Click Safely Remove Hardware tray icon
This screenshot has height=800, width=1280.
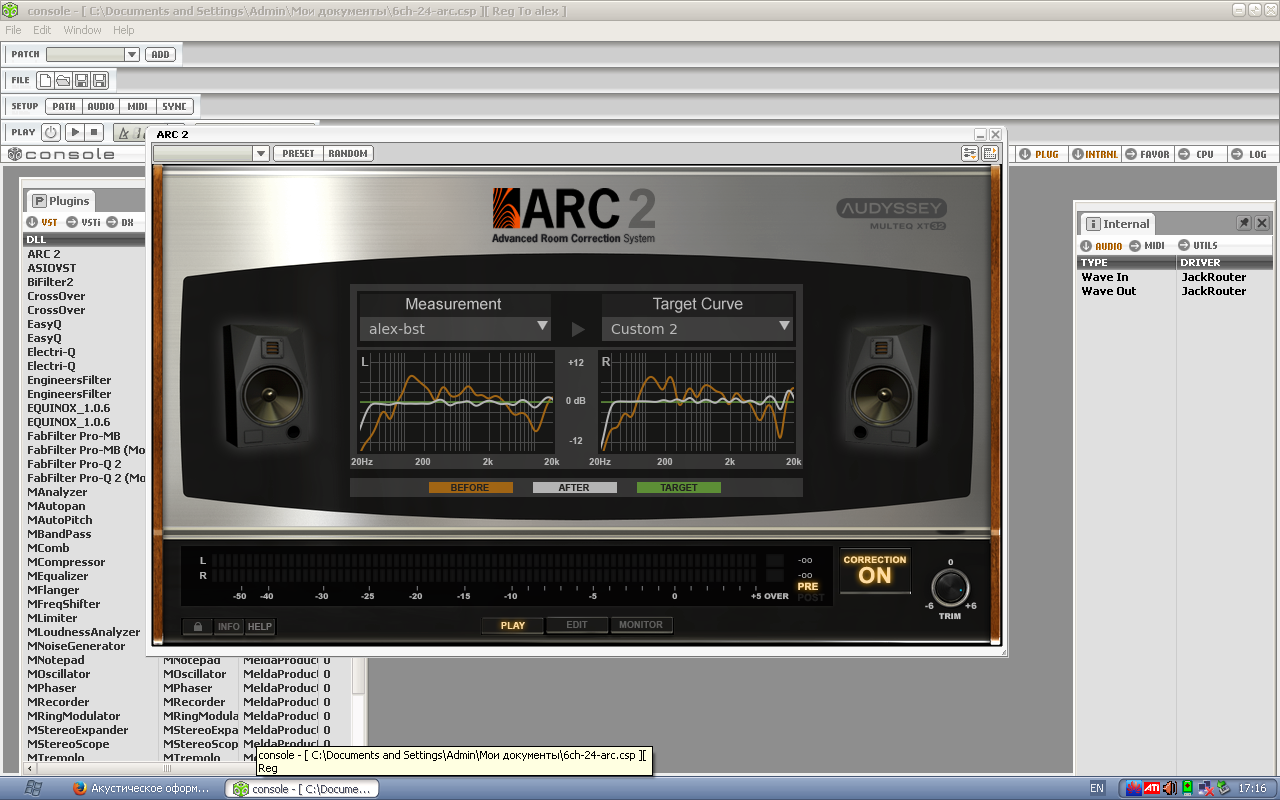pyautogui.click(x=1223, y=788)
